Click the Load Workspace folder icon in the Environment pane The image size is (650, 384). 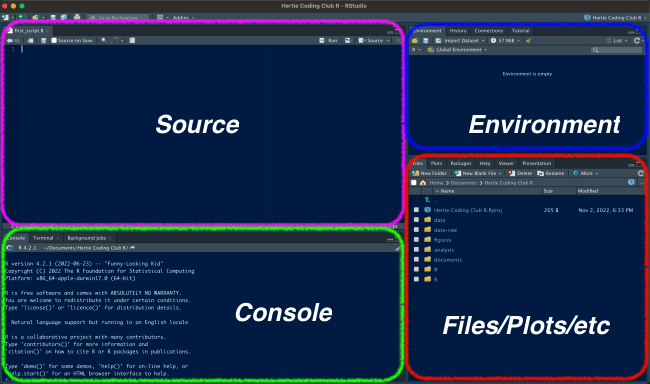(x=415, y=41)
